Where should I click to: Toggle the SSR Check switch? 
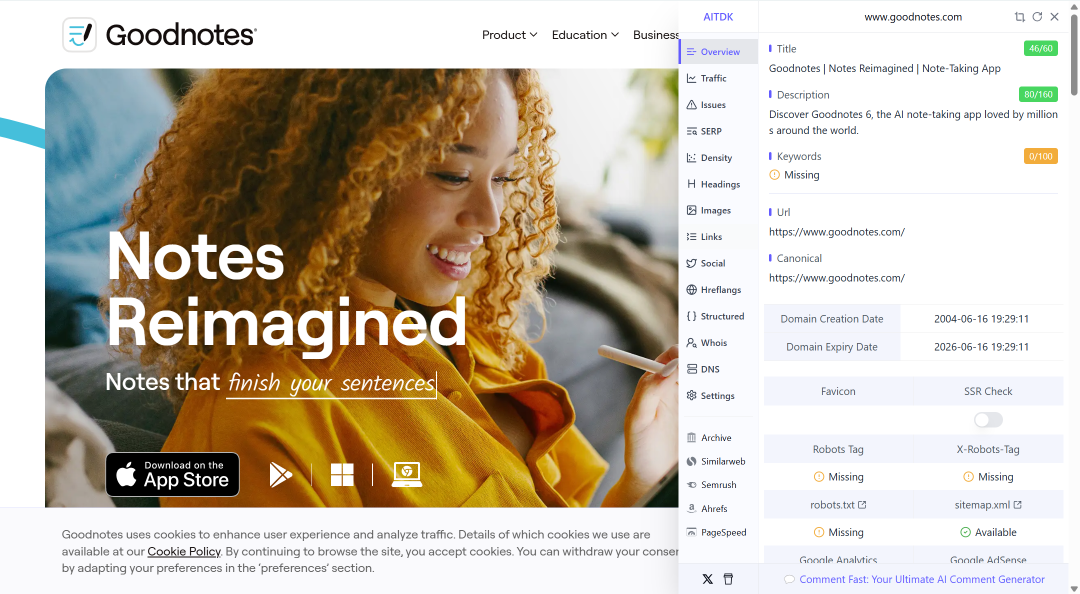point(988,420)
